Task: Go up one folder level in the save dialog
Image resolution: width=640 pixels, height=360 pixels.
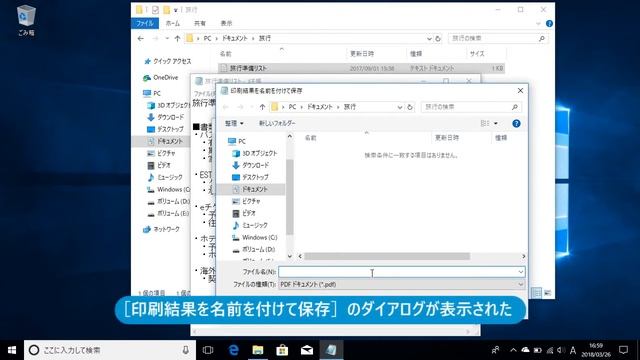Action: [x=262, y=107]
